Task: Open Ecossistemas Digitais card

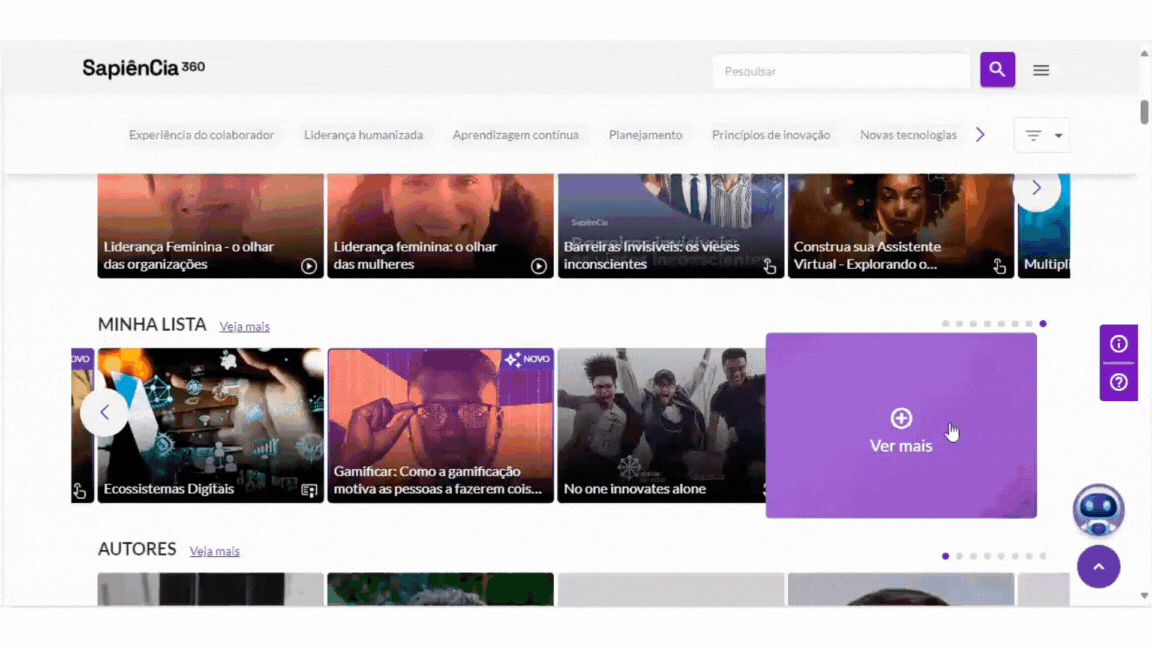Action: 210,425
